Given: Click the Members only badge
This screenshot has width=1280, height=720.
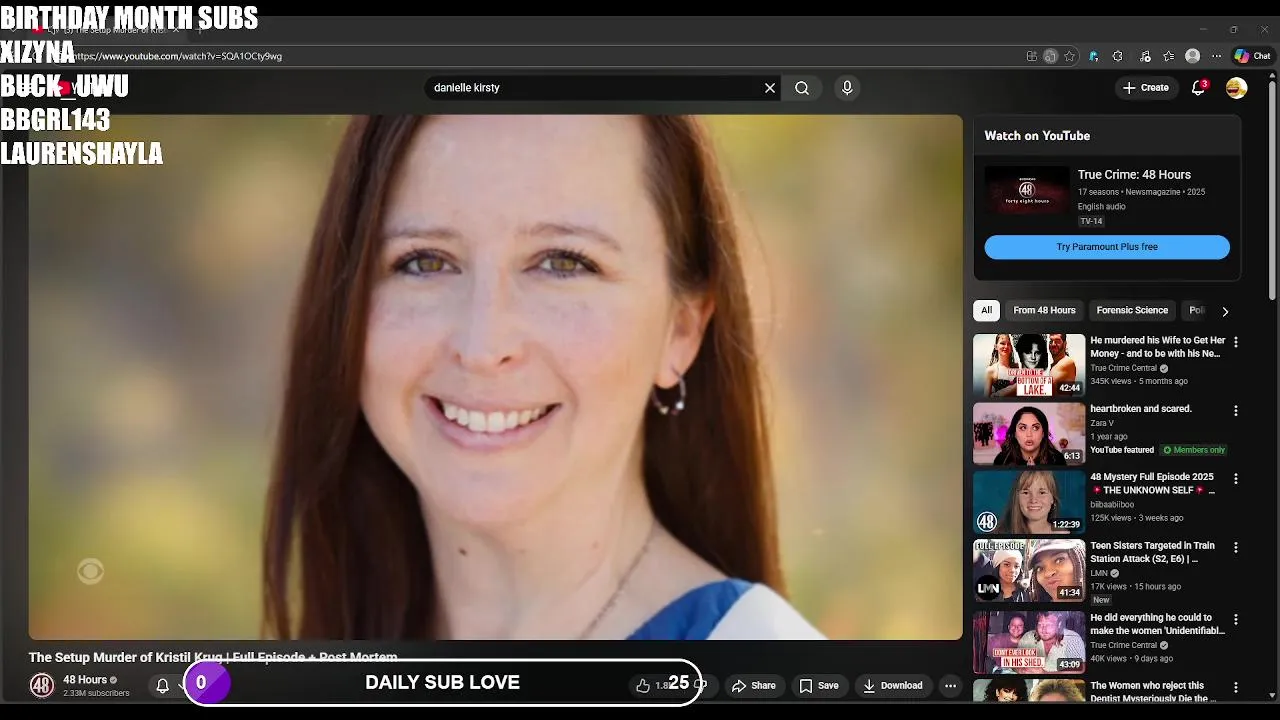Looking at the screenshot, I should pyautogui.click(x=1193, y=450).
